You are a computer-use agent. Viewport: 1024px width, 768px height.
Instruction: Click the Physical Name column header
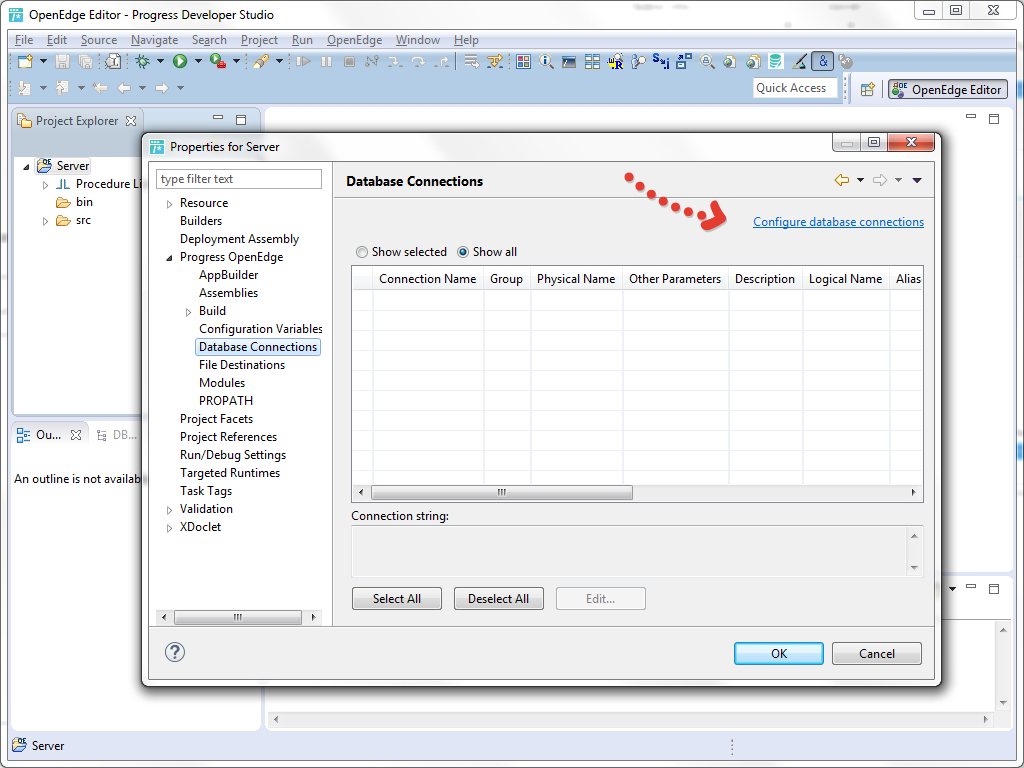coord(576,279)
